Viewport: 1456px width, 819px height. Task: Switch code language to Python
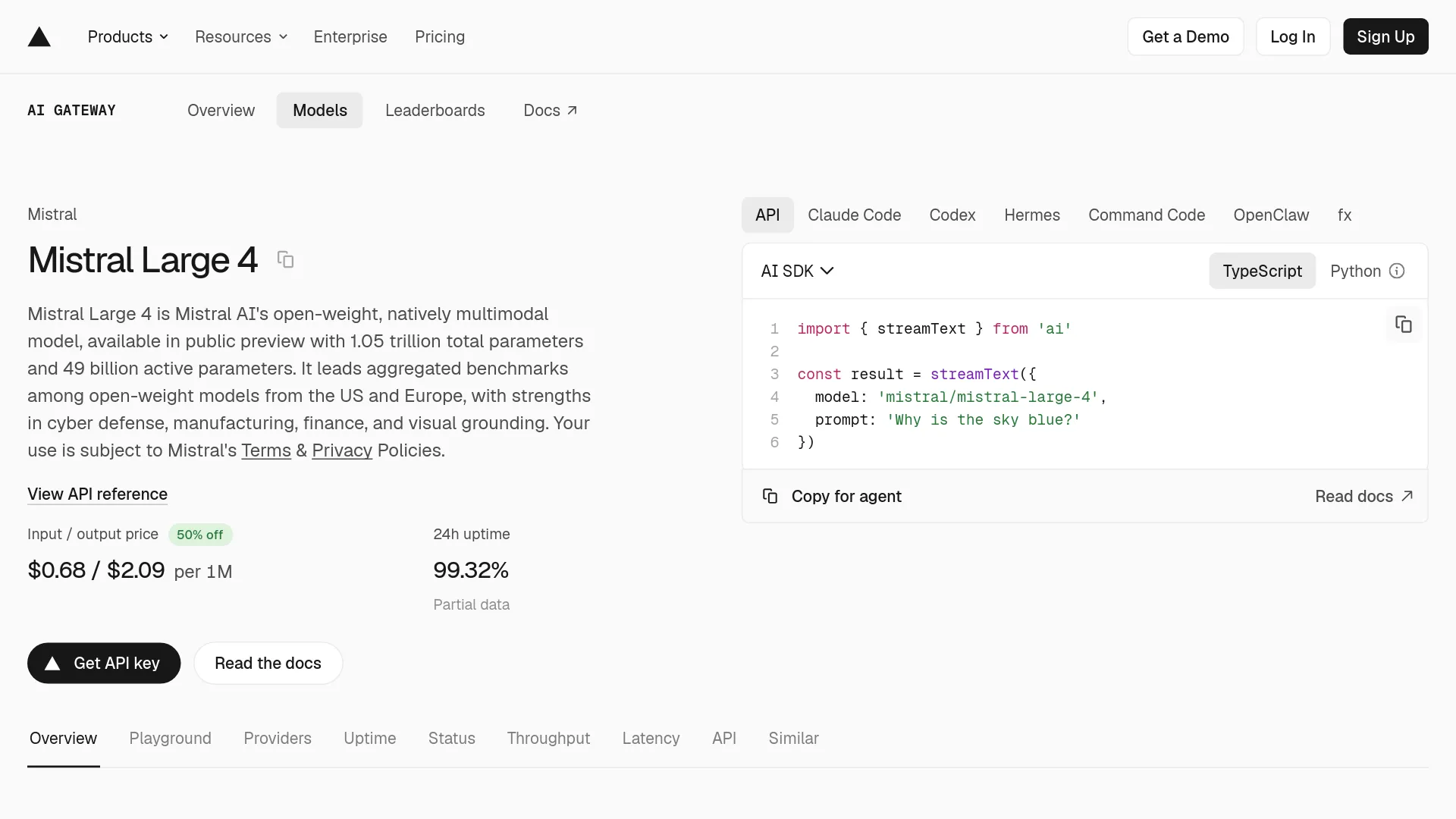click(1355, 271)
